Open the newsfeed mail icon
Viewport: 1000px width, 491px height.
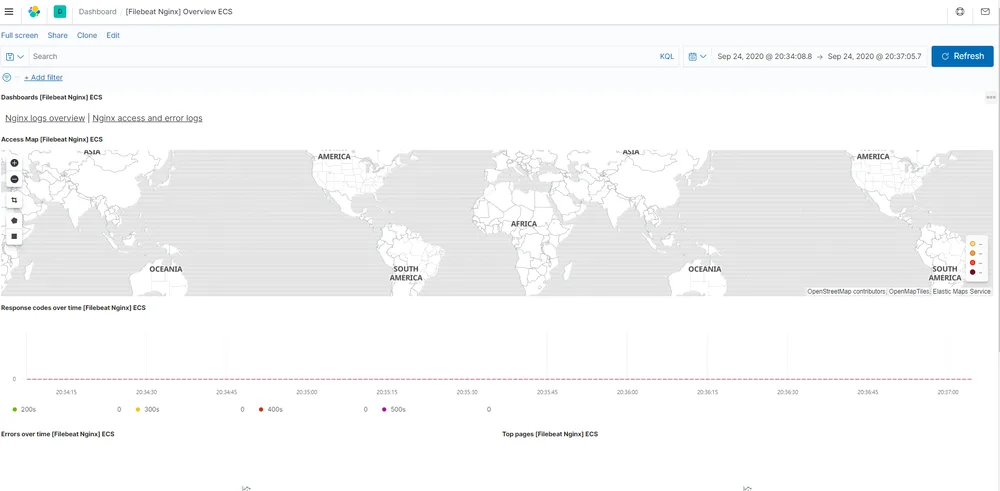coord(985,11)
